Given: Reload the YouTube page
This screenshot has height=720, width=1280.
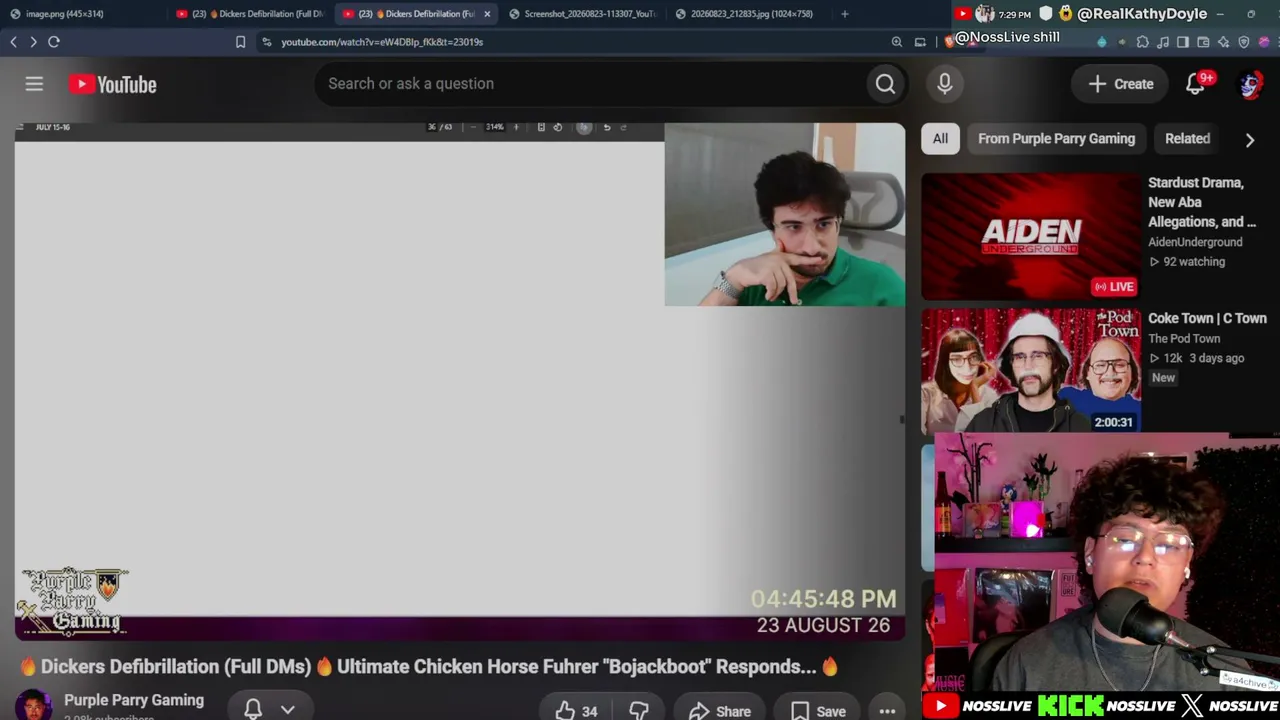Looking at the screenshot, I should (54, 42).
